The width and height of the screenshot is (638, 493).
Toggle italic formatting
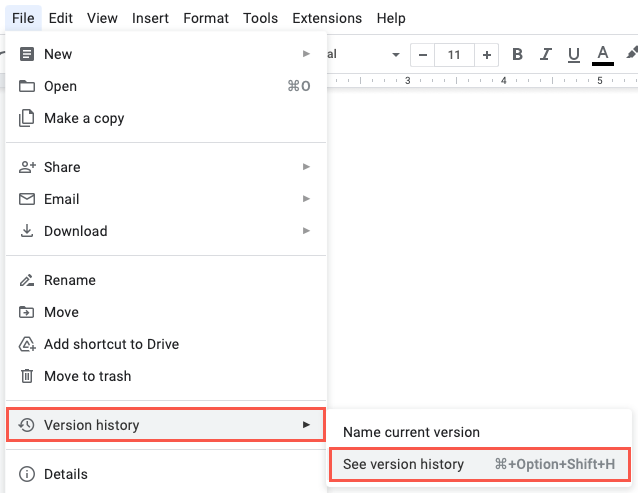[545, 54]
